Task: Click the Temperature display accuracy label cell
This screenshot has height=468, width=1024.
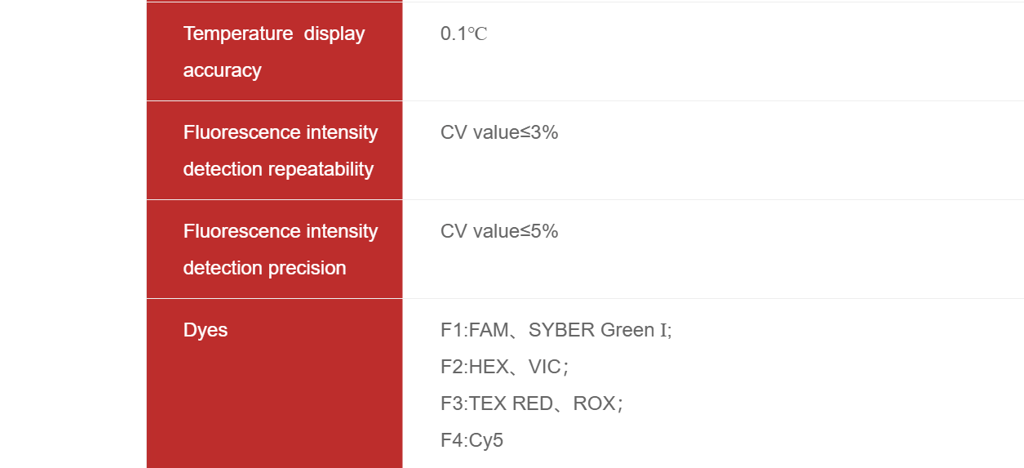Action: tap(274, 51)
